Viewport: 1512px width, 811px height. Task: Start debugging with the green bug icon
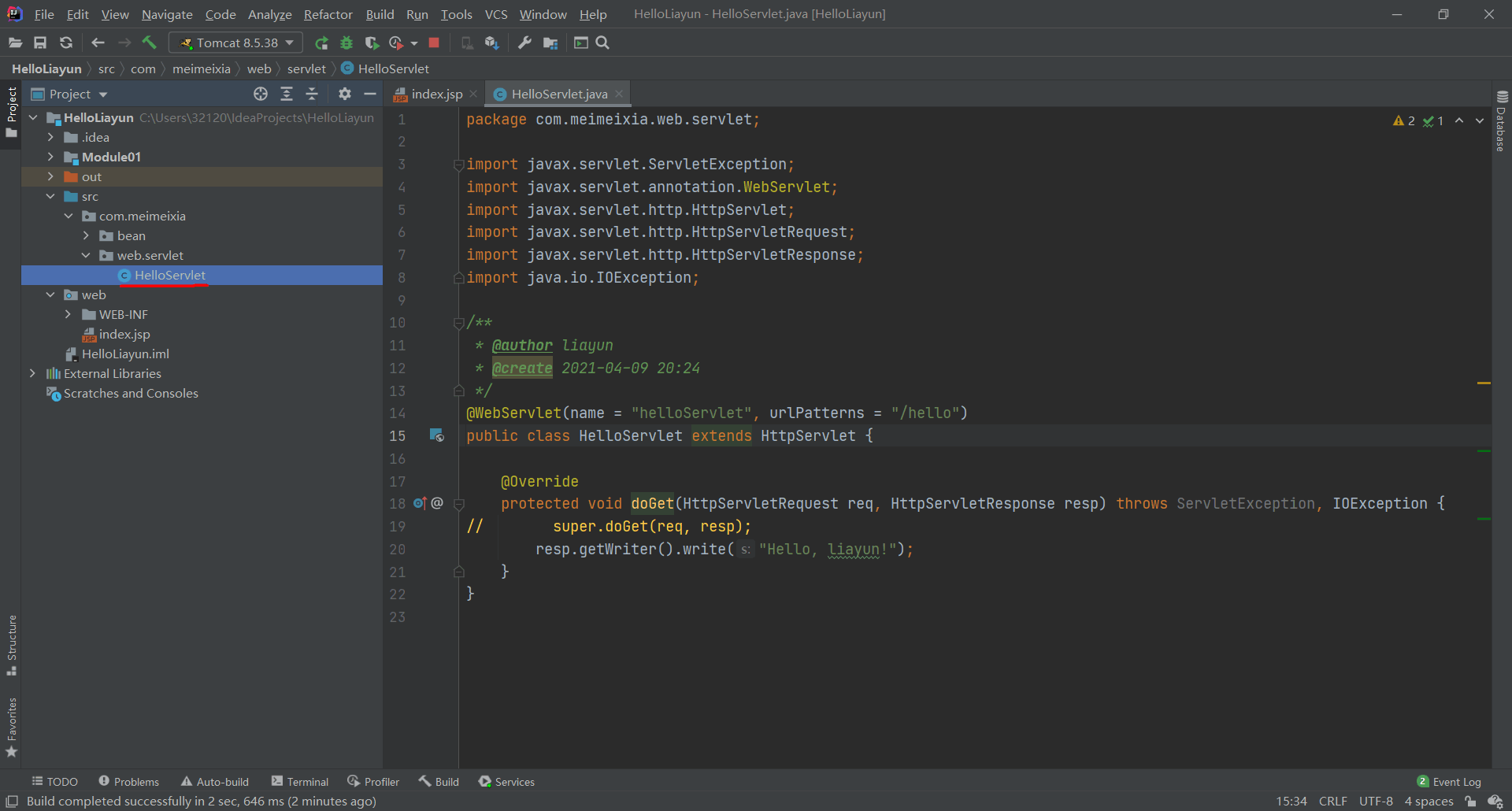point(346,43)
